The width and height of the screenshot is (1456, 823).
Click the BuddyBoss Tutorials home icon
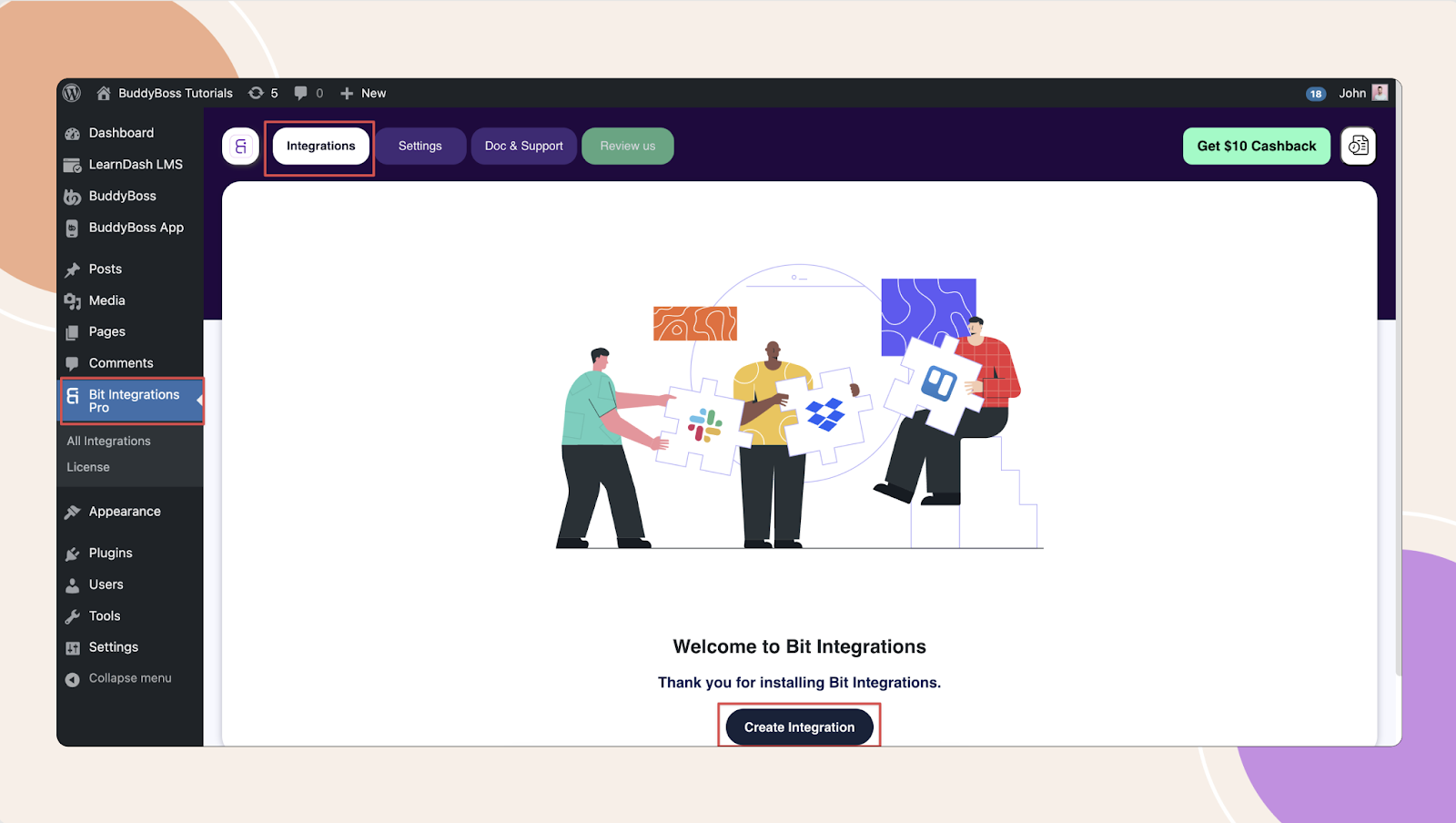[x=104, y=93]
